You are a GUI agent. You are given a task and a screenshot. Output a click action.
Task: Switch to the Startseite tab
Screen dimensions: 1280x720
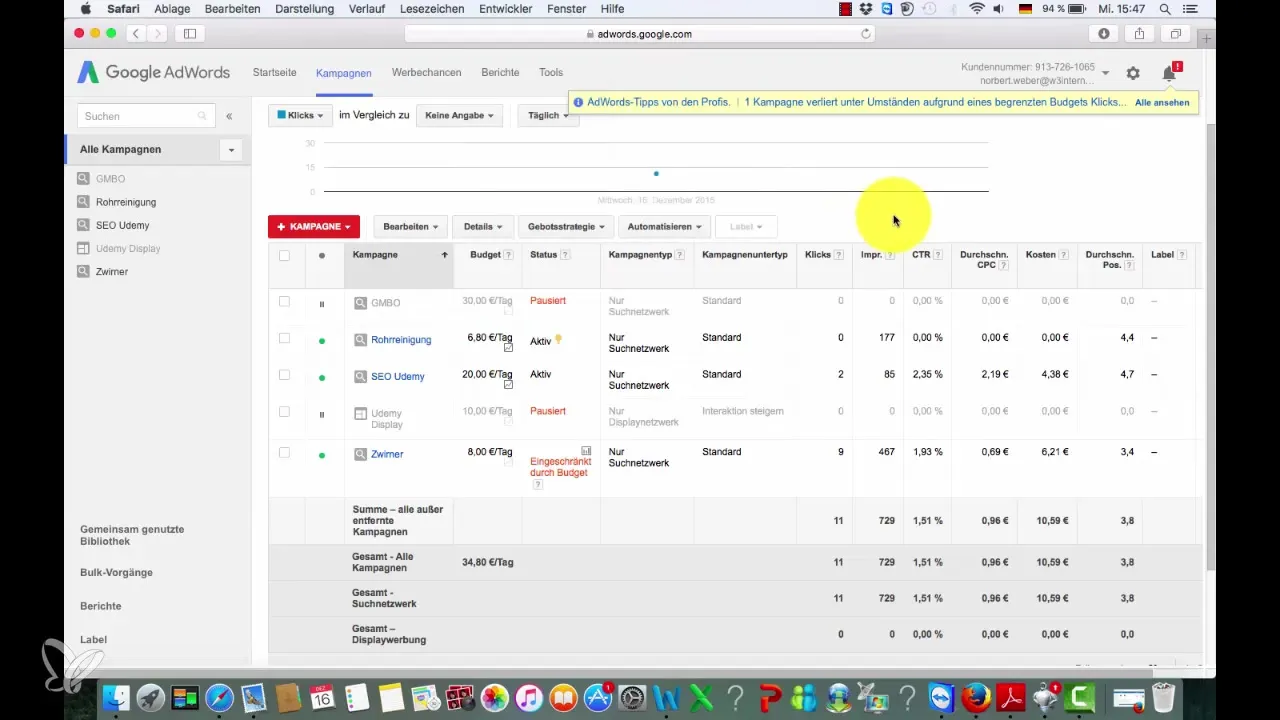275,73
